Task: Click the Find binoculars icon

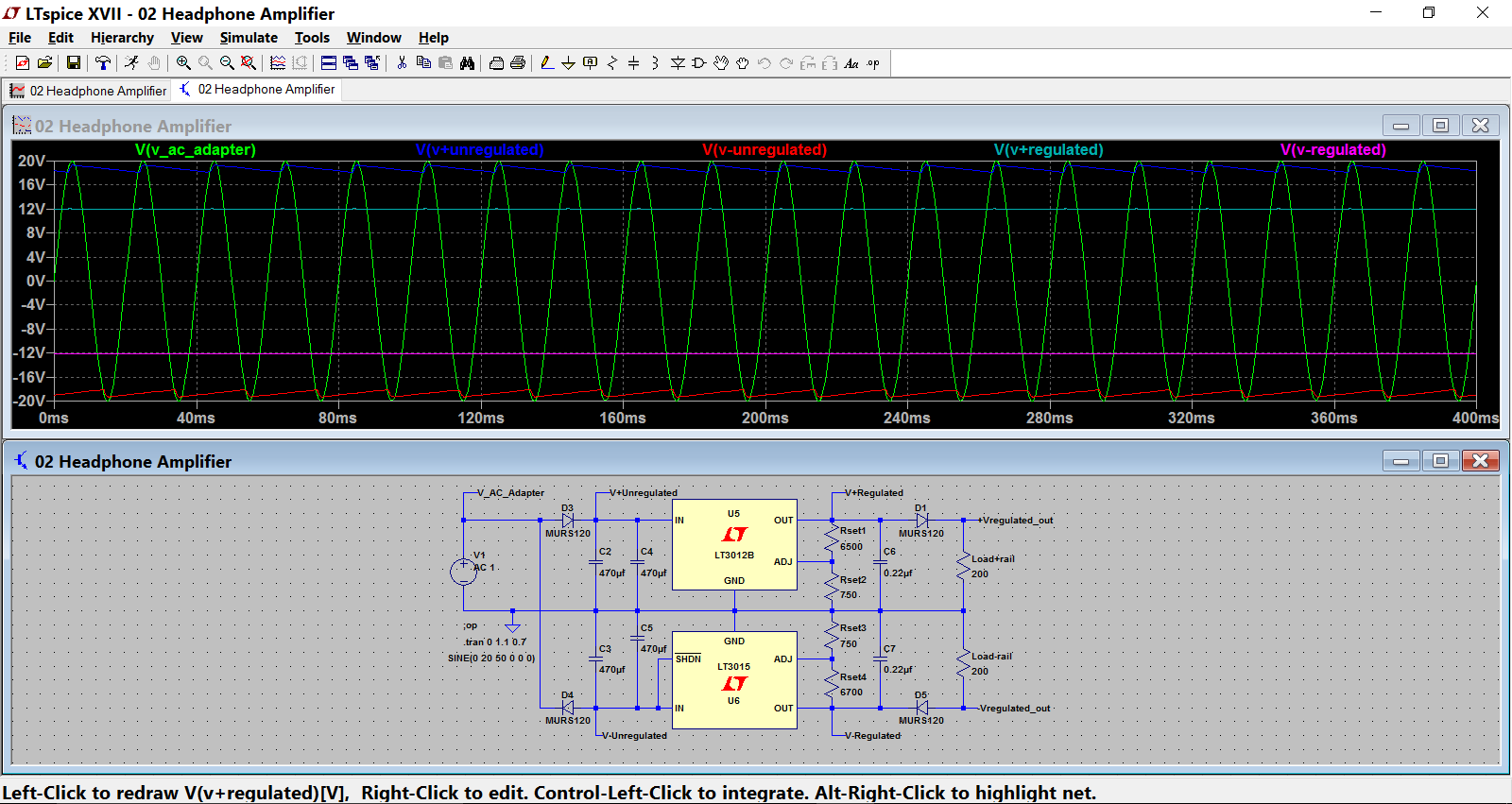Action: click(x=467, y=63)
